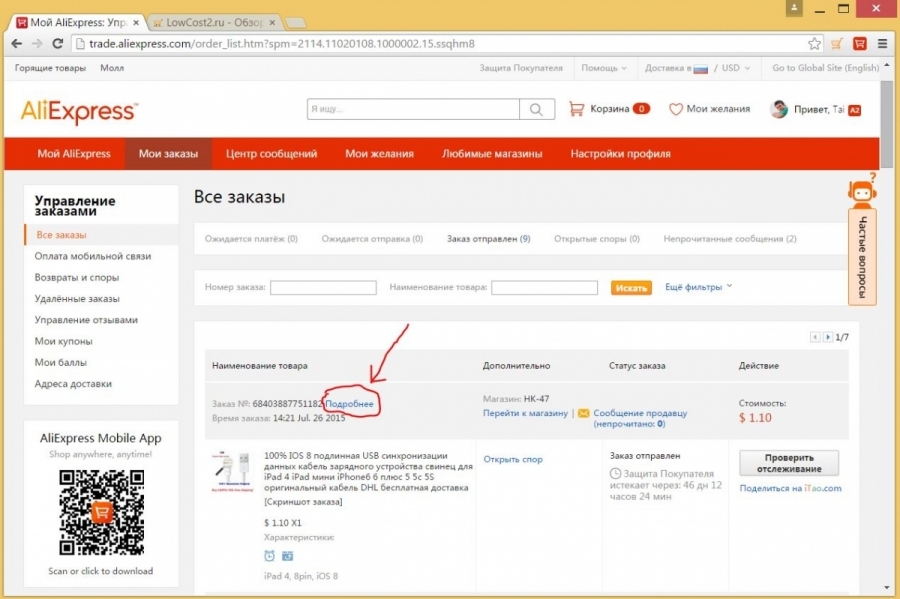Click the 'Подробнее' order details link
The image size is (900, 599).
click(349, 403)
